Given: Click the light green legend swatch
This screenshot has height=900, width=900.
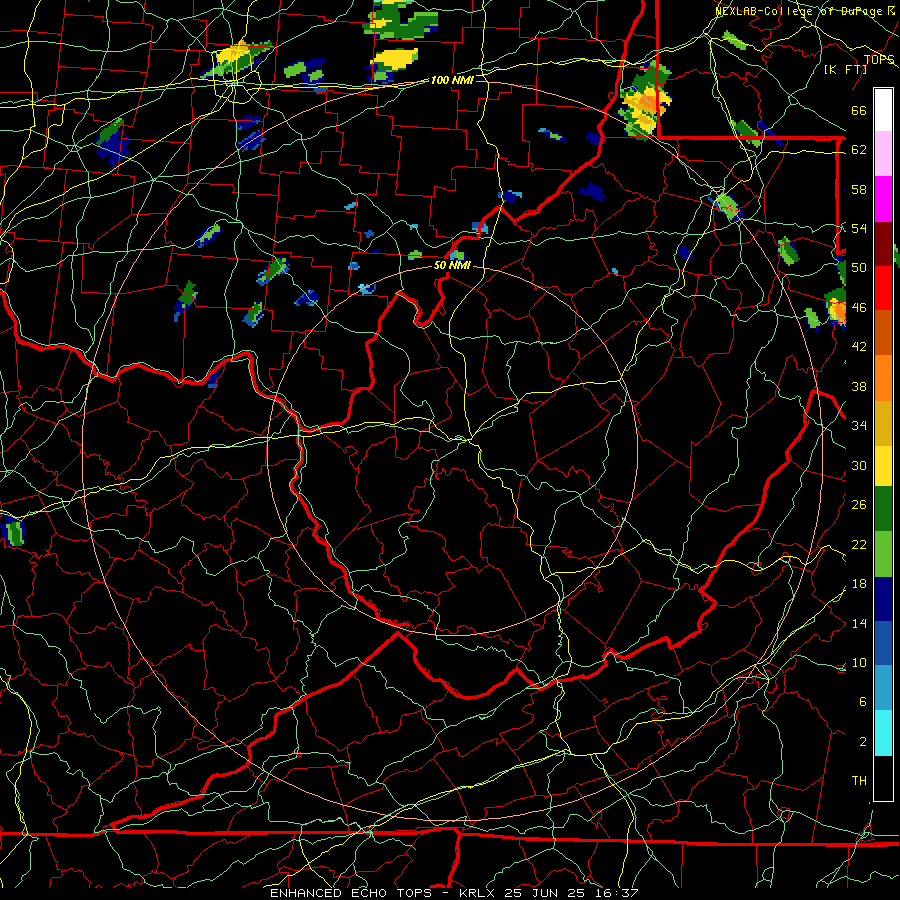Looking at the screenshot, I should pyautogui.click(x=883, y=554).
